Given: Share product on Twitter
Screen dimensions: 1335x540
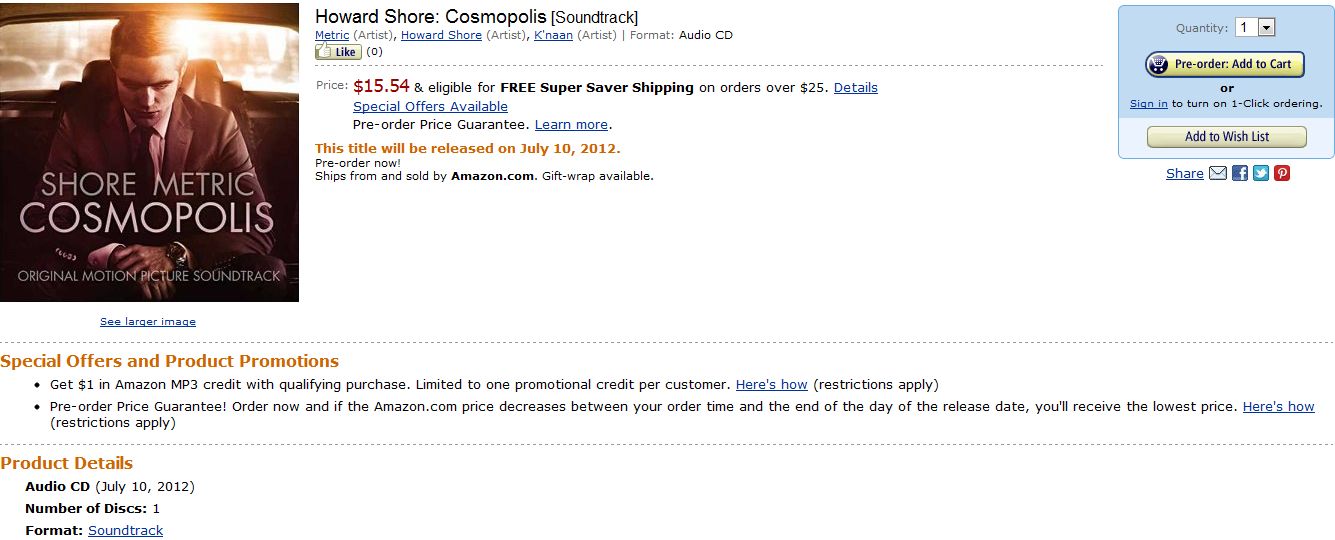Looking at the screenshot, I should click(1261, 173).
